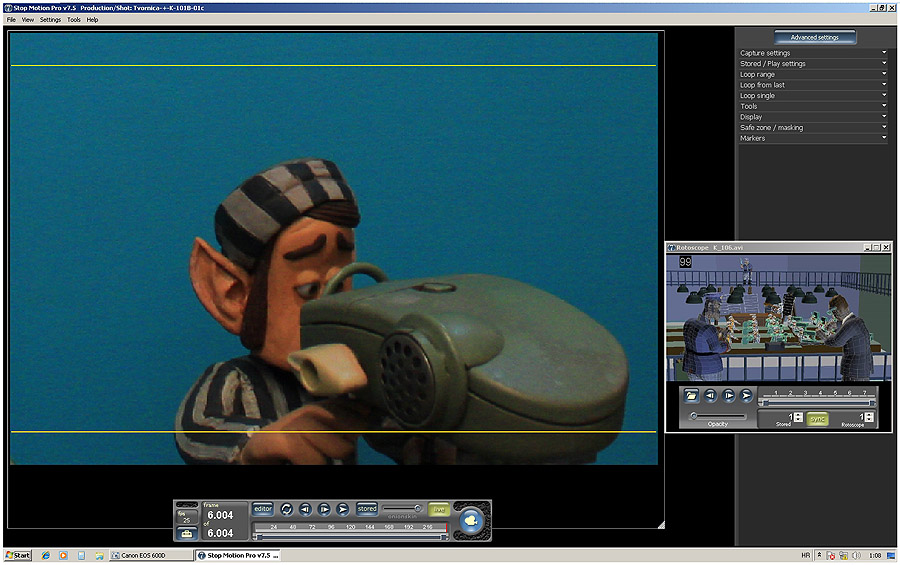Open the editor button

click(263, 509)
